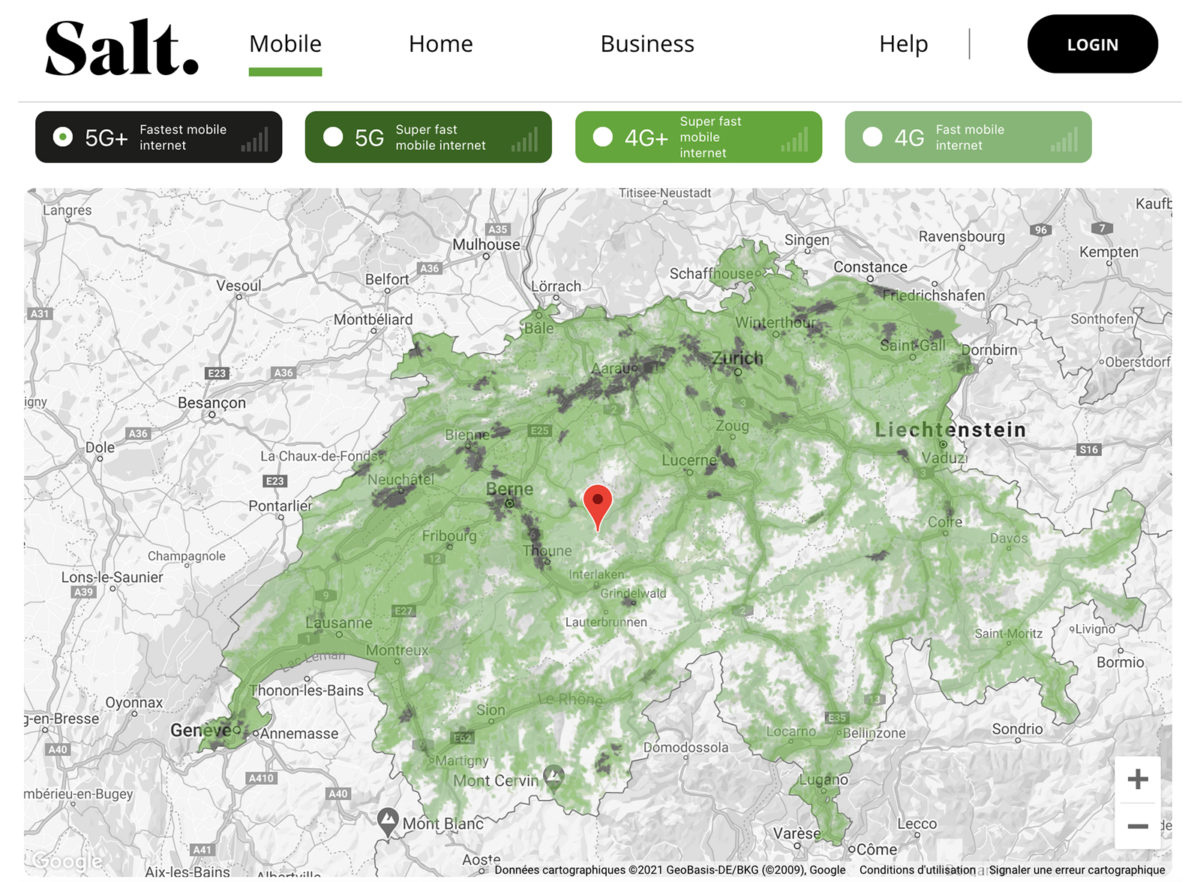Click the Google logo on map
The image size is (1200, 882).
coord(66,861)
